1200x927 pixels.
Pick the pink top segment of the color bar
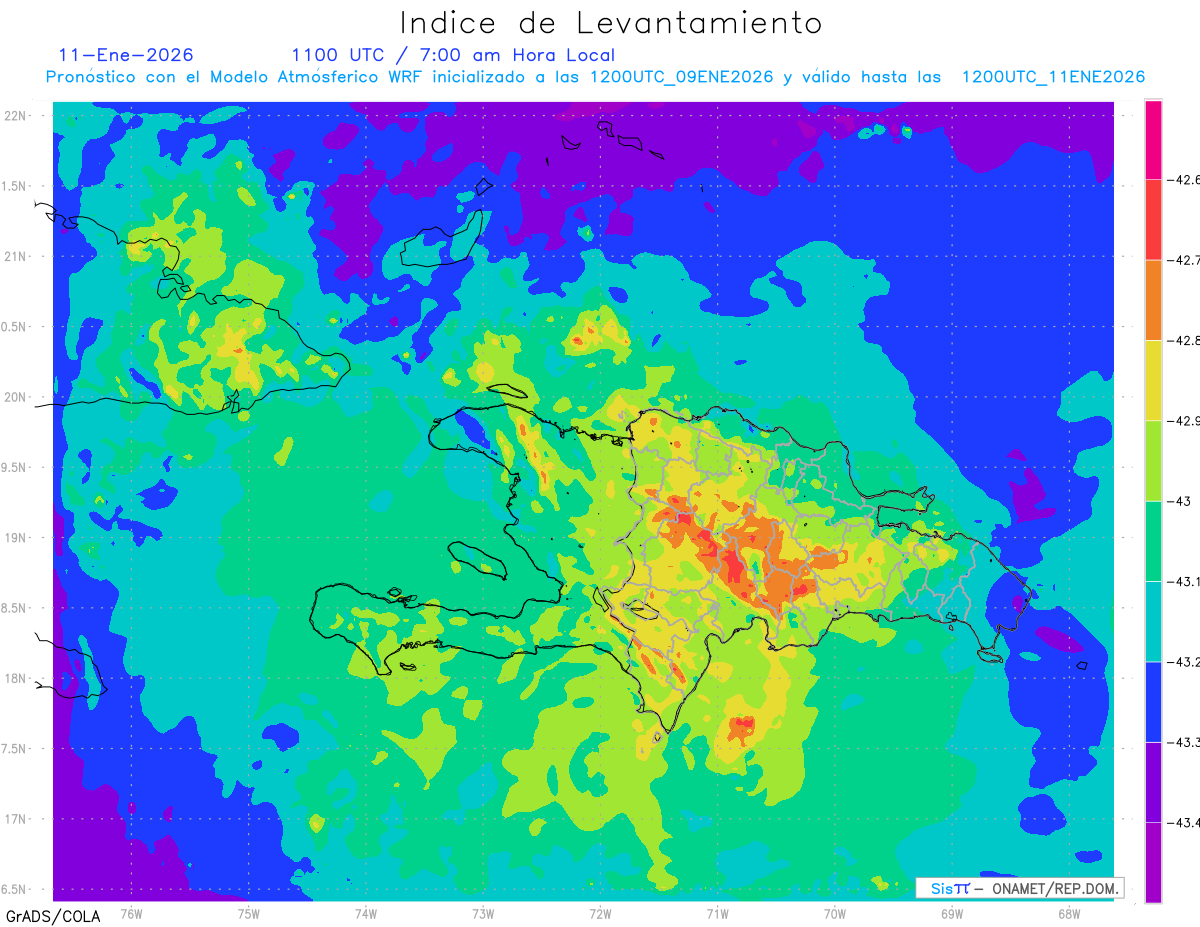[x=1153, y=140]
